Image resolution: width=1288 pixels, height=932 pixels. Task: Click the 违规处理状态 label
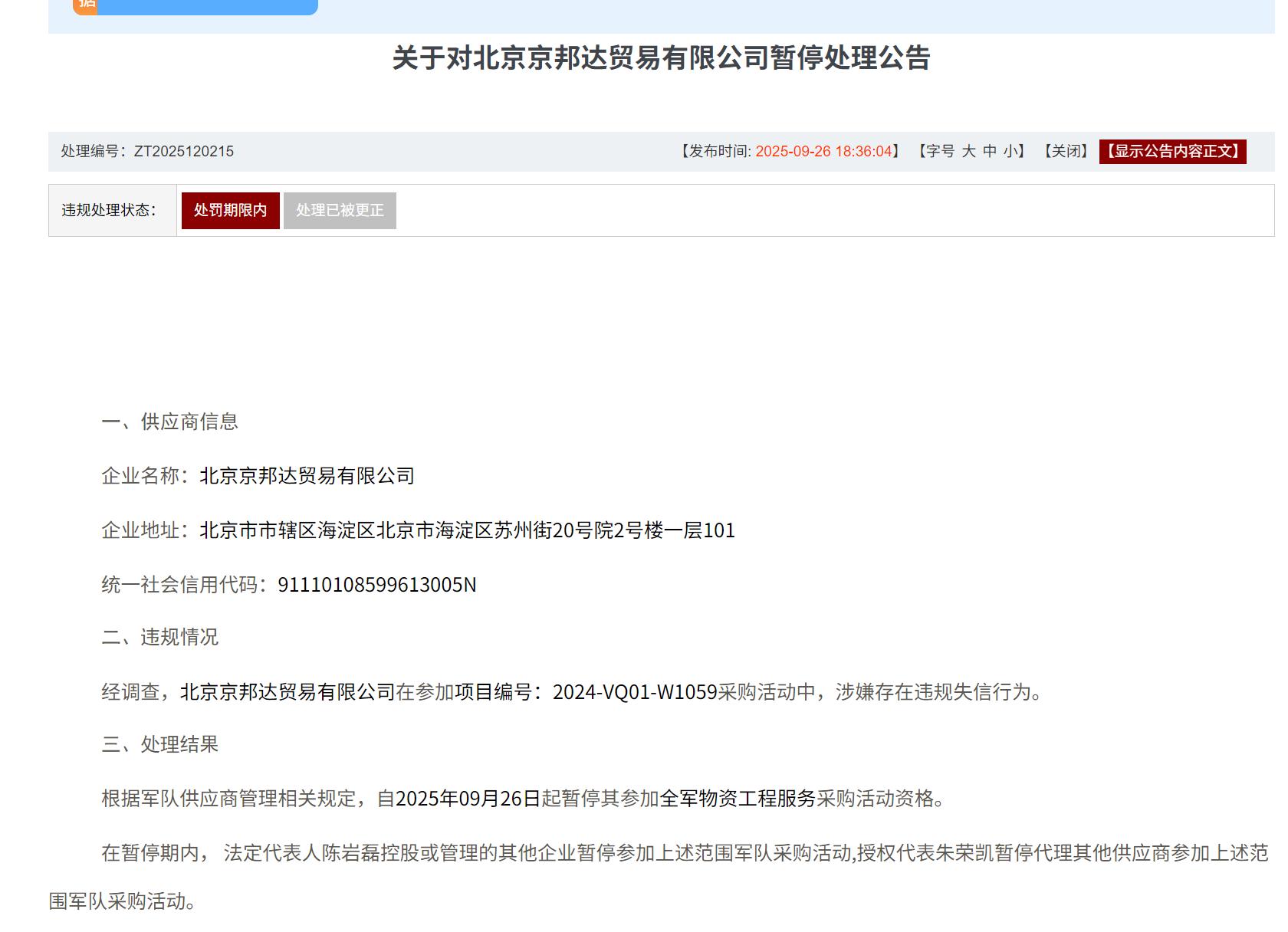[x=109, y=210]
